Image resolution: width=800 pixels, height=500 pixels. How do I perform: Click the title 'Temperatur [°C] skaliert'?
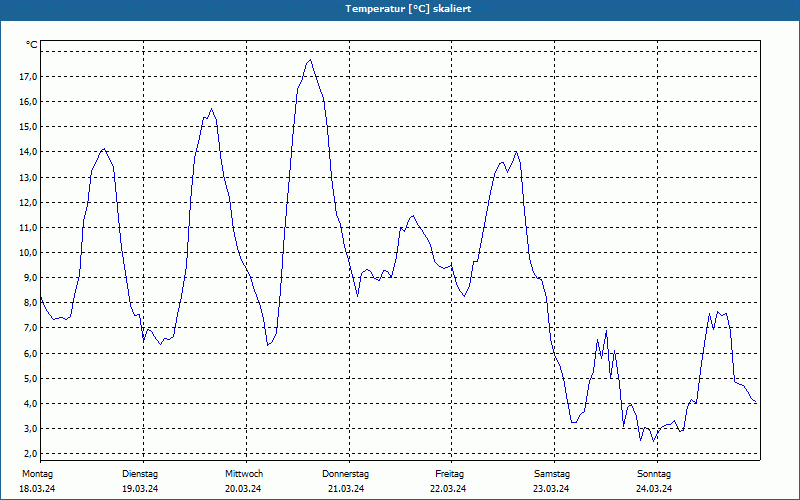pos(408,9)
